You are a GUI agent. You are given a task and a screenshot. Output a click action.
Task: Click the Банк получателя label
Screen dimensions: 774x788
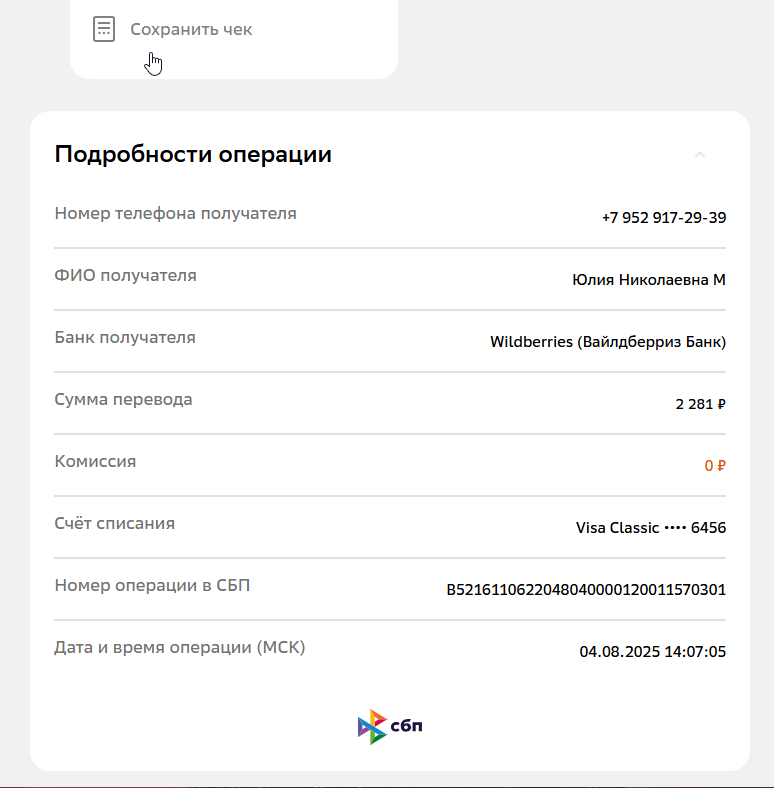pyautogui.click(x=125, y=337)
